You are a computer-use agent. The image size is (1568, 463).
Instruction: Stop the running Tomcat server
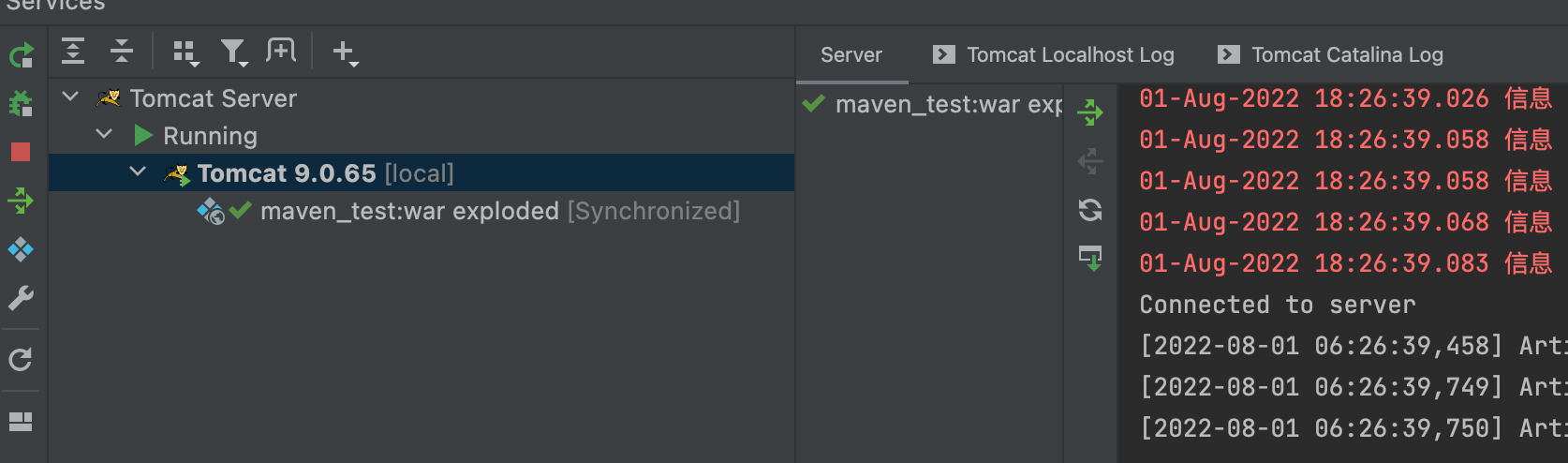click(21, 152)
